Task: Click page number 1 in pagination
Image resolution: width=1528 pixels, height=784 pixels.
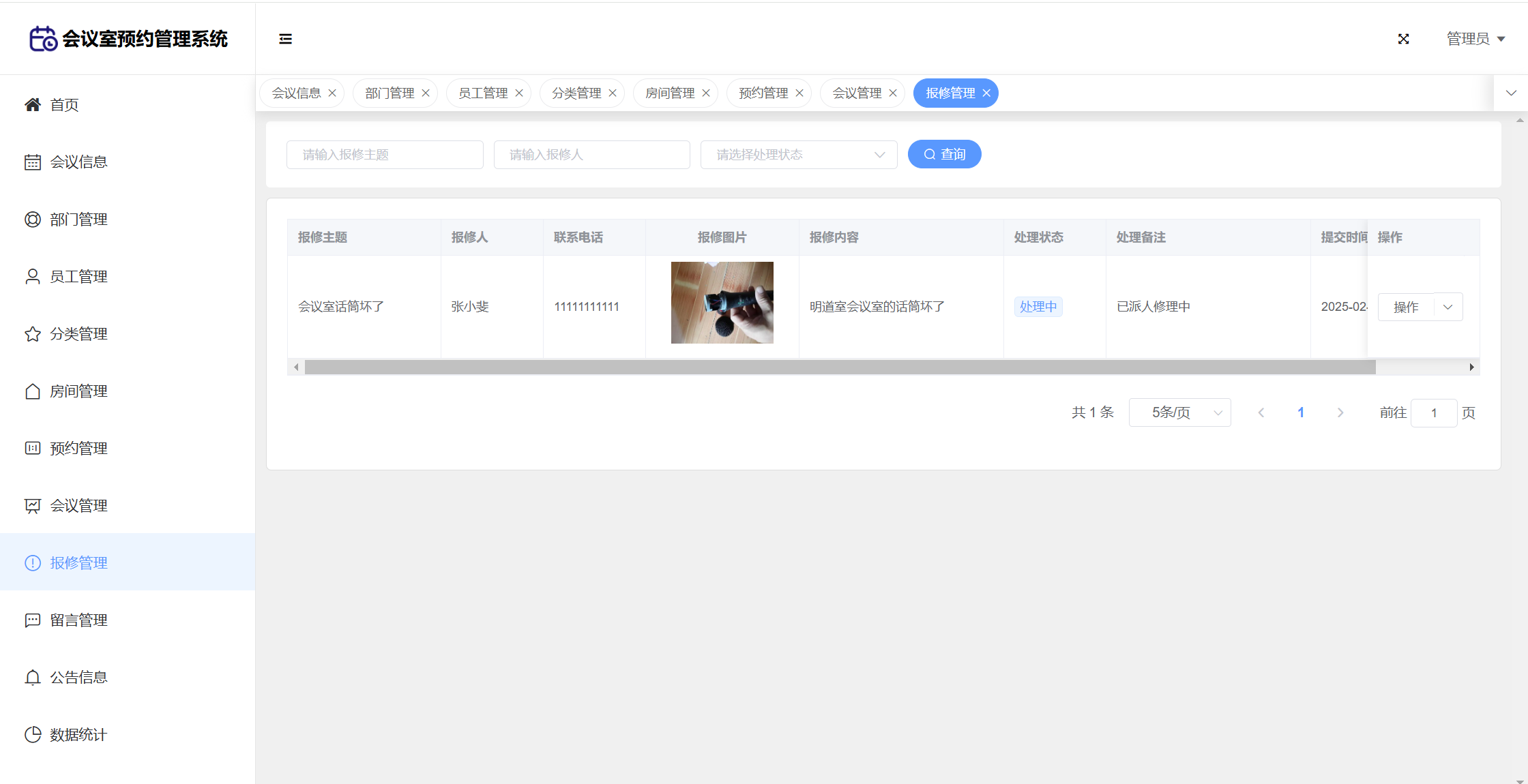Action: pos(1301,413)
